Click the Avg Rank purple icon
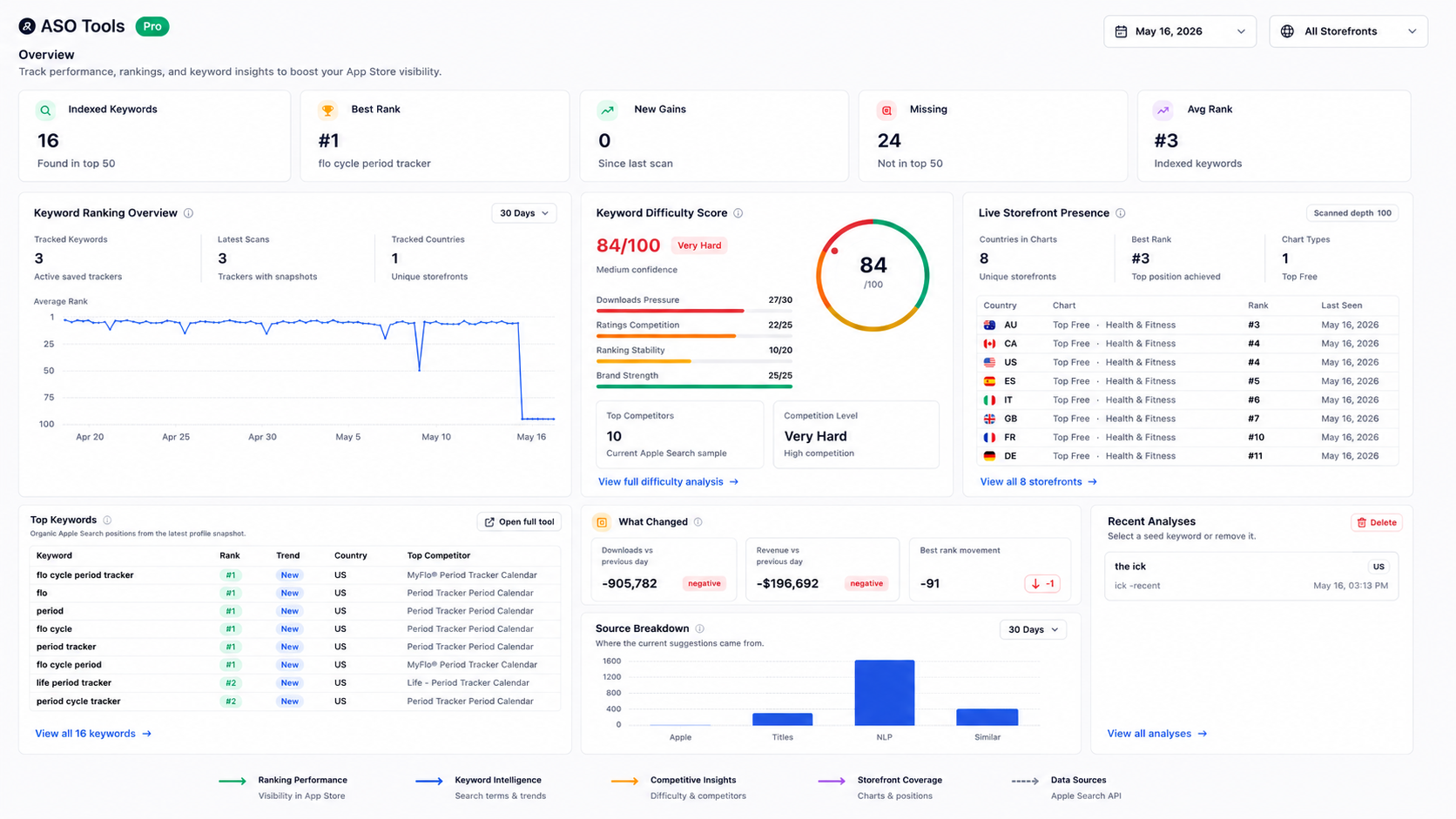This screenshot has width=1456, height=819. 1163,110
